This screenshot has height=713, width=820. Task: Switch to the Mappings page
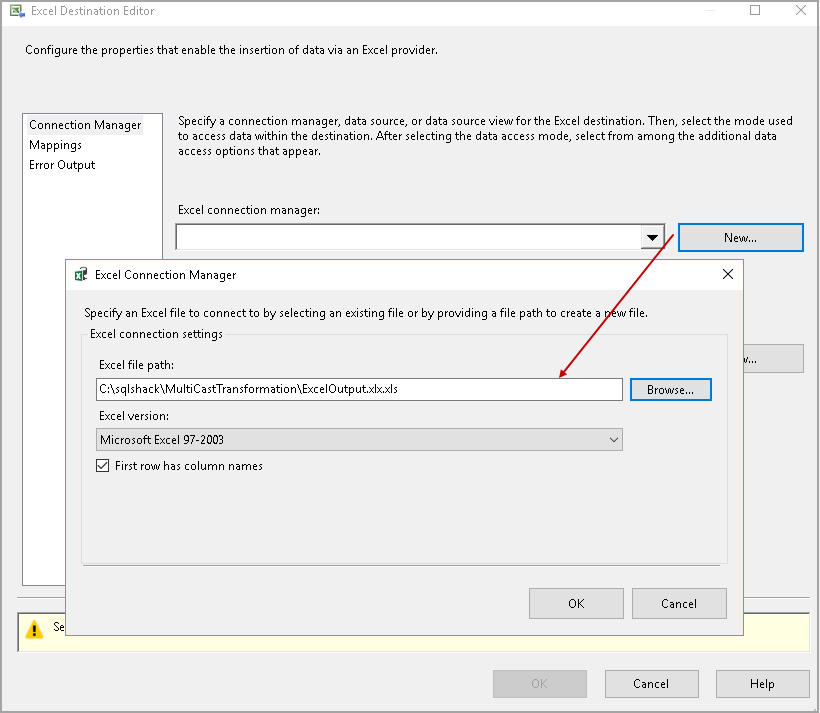(x=54, y=144)
